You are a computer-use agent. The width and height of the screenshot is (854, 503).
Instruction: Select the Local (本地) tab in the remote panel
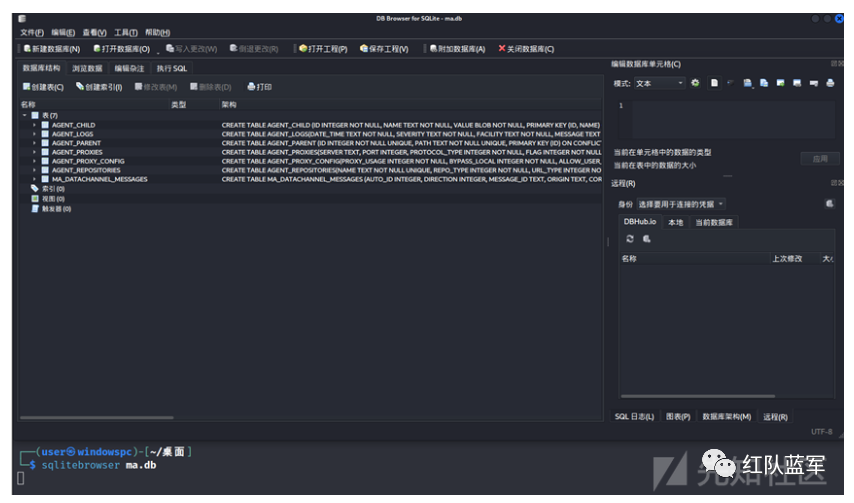(x=675, y=223)
